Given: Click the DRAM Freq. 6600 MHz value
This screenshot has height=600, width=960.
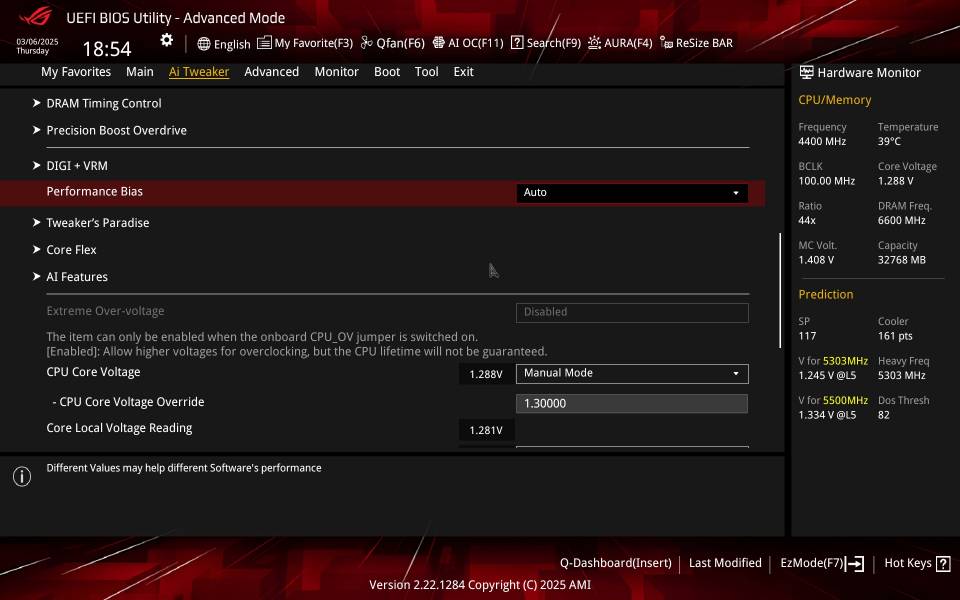Looking at the screenshot, I should point(902,220).
